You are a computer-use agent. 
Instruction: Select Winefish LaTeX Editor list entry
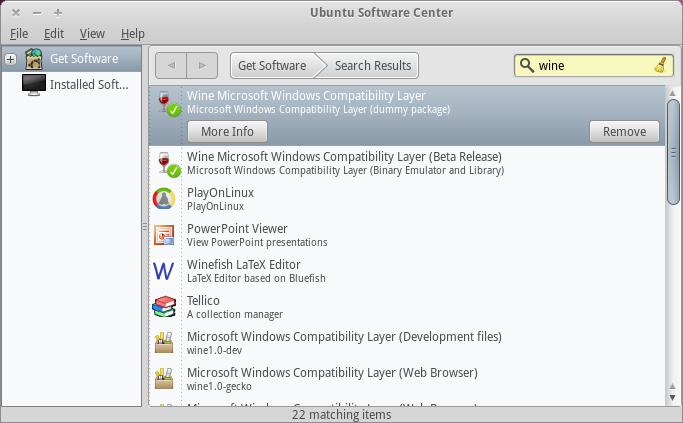[407, 271]
